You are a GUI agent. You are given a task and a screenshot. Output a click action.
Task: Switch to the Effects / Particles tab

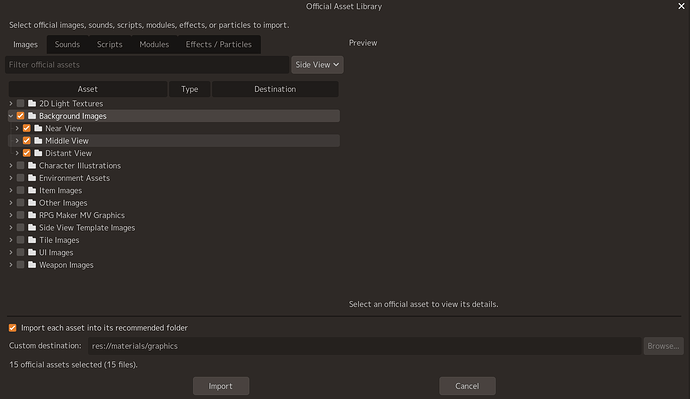[x=219, y=44]
